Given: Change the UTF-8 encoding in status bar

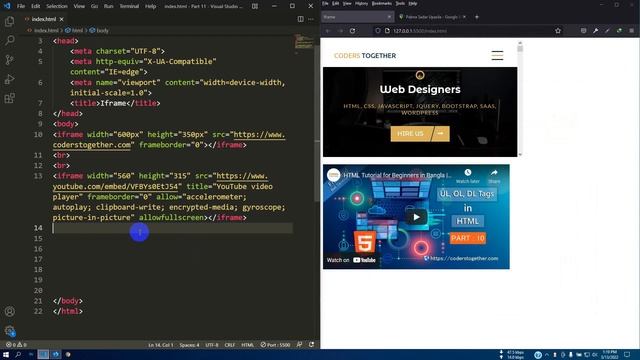Looking at the screenshot, I should (212, 345).
